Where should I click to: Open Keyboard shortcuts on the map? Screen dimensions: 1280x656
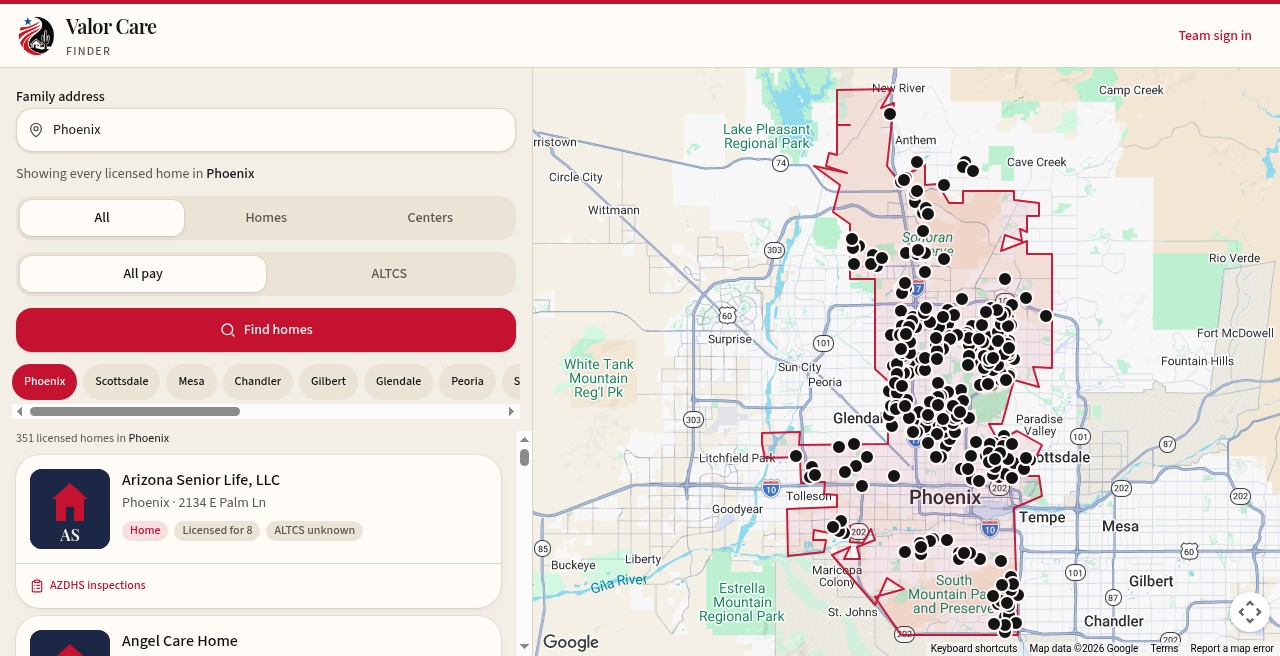tap(974, 649)
